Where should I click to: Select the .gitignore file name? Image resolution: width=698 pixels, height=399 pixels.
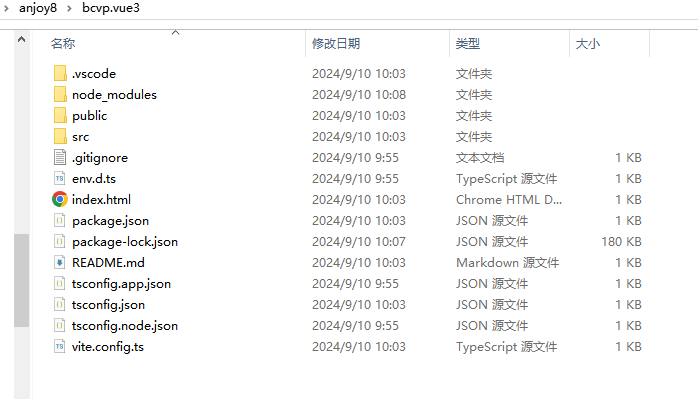tap(100, 158)
